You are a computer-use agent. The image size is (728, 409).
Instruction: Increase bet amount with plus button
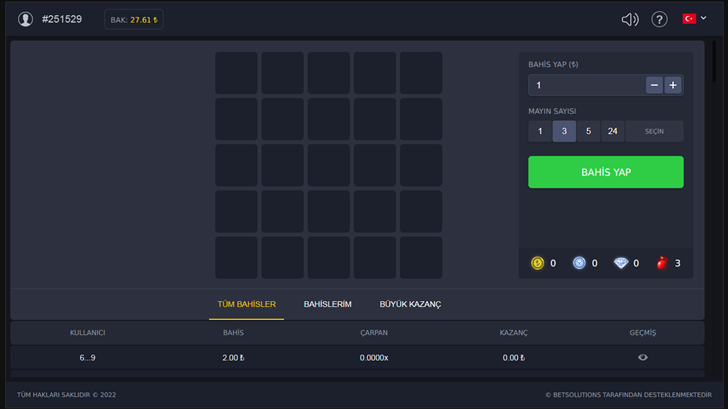pyautogui.click(x=673, y=85)
